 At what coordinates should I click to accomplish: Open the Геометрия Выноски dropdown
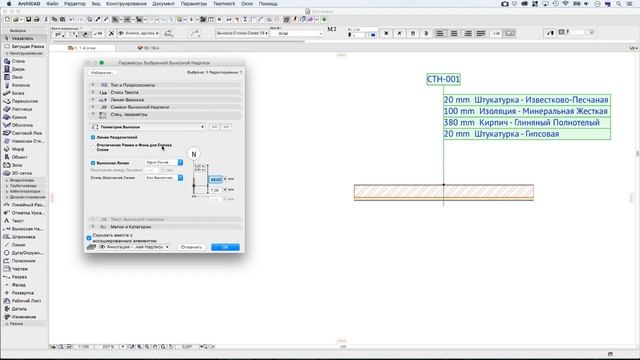coord(147,127)
